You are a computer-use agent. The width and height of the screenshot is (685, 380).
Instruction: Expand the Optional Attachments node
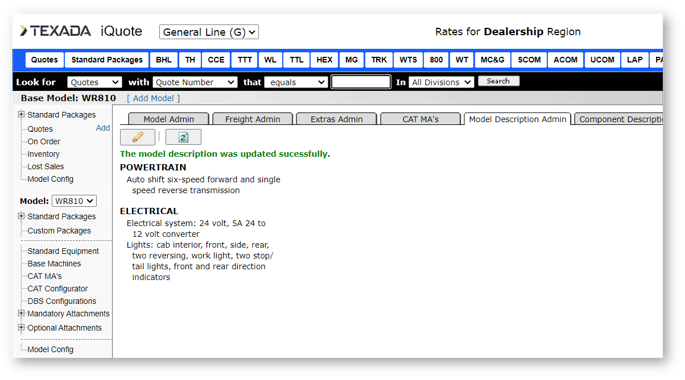click(21, 327)
